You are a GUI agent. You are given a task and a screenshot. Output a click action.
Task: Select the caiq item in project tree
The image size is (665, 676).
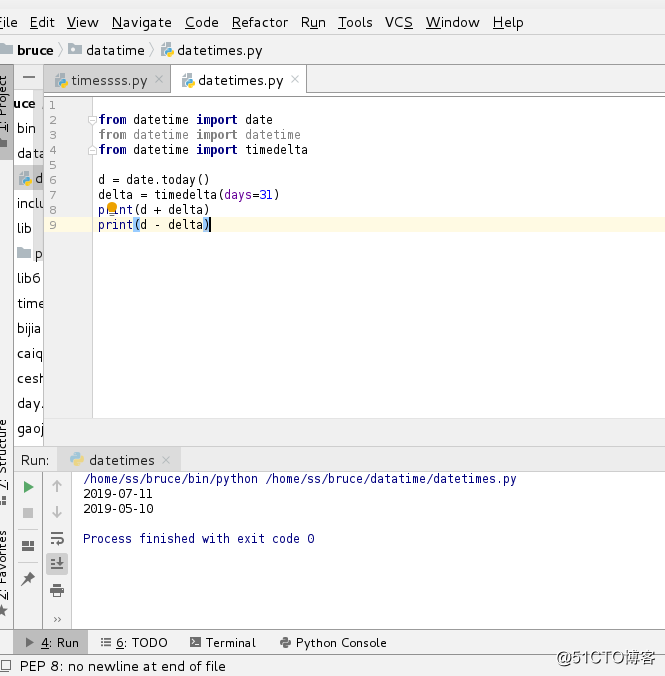28,354
